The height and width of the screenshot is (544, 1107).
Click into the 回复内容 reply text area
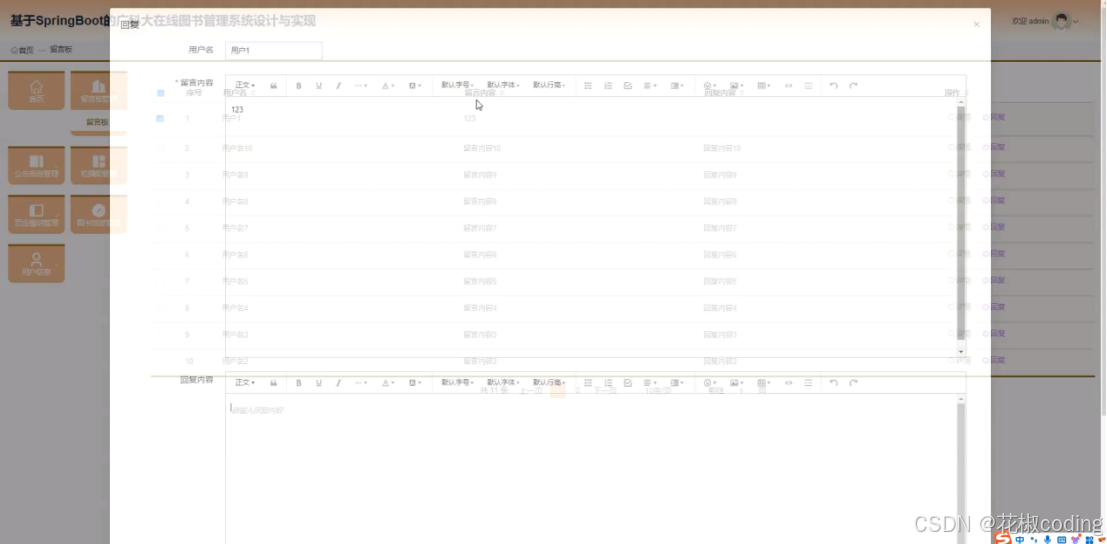[x=591, y=469]
